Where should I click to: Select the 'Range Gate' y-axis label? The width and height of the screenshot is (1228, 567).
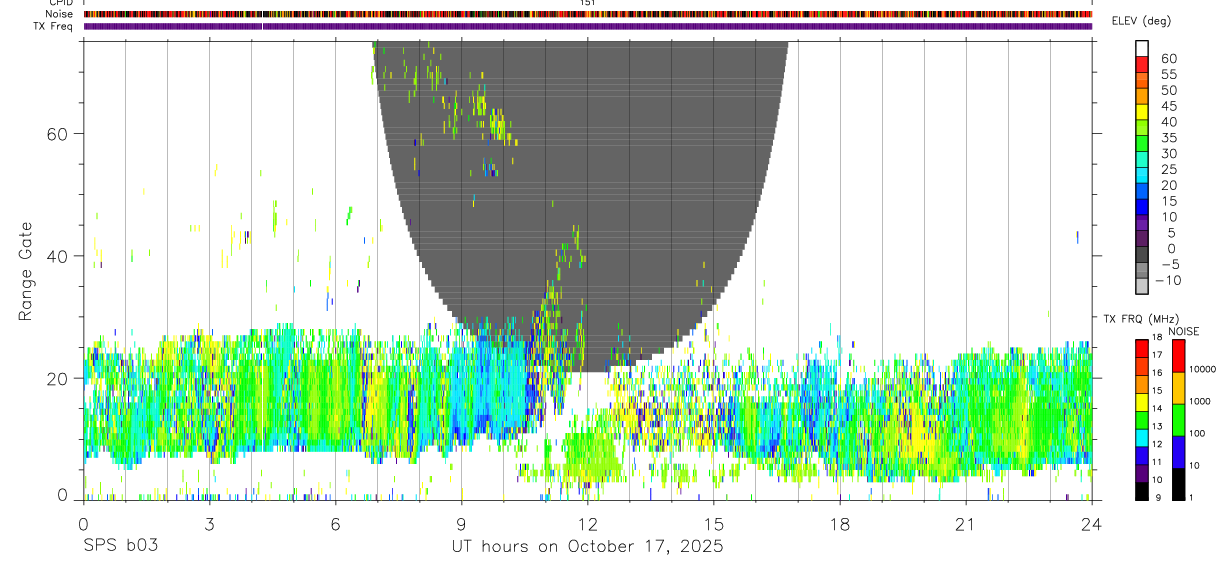click(x=27, y=271)
